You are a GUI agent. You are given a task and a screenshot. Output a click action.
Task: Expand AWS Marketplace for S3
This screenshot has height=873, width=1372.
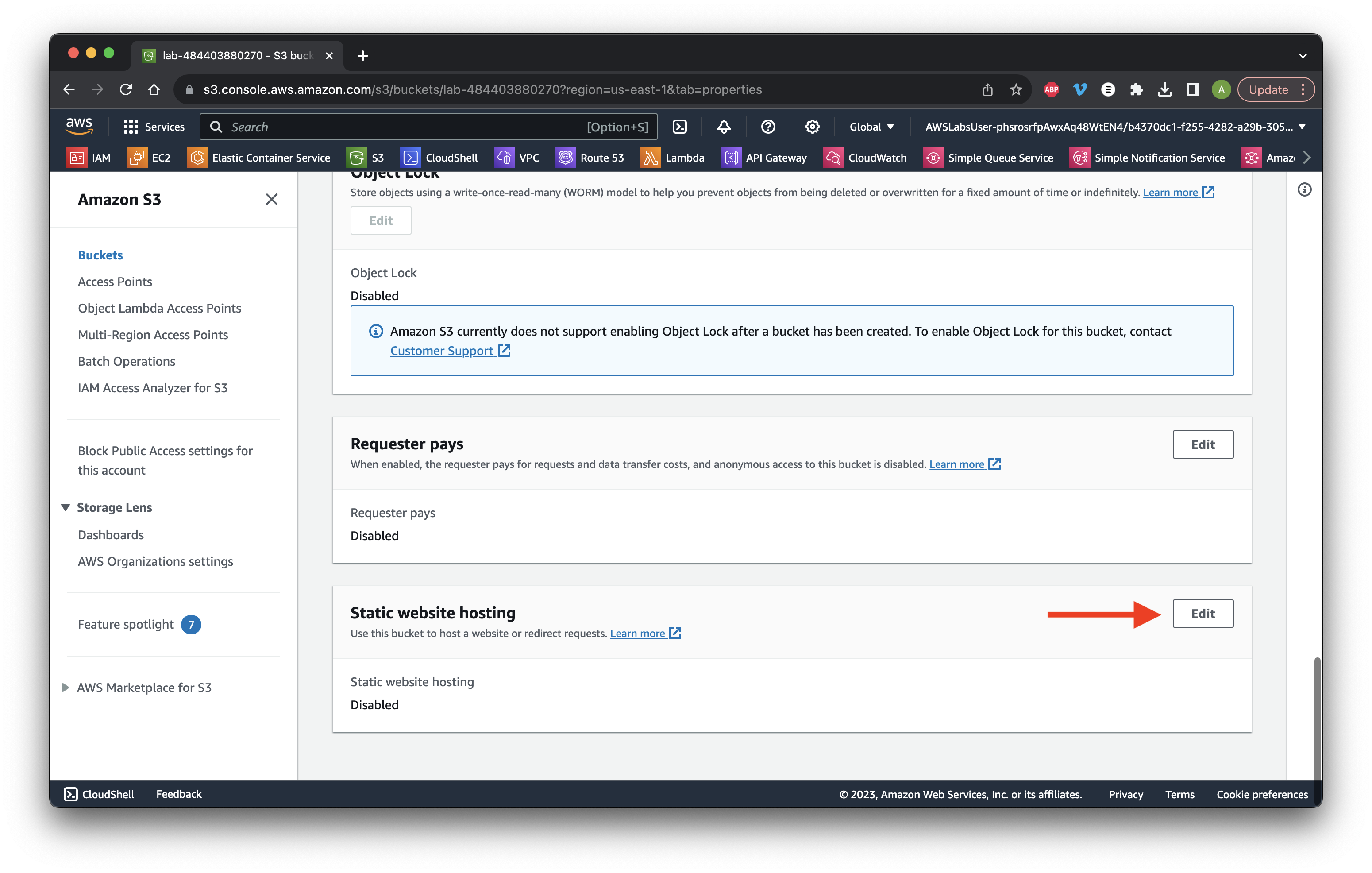[66, 687]
